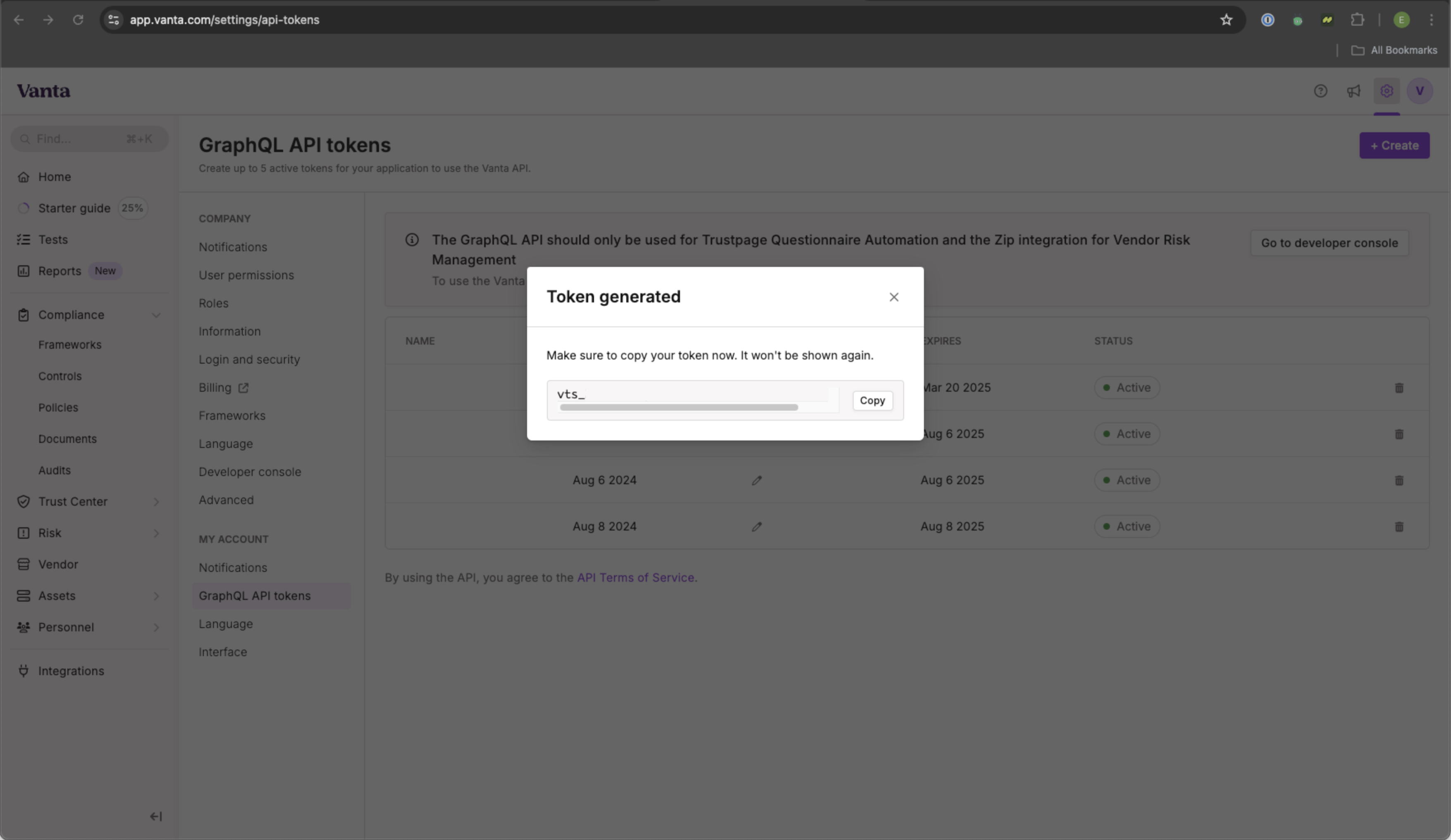
Task: Open Frameworks under Compliance
Action: pyautogui.click(x=70, y=345)
